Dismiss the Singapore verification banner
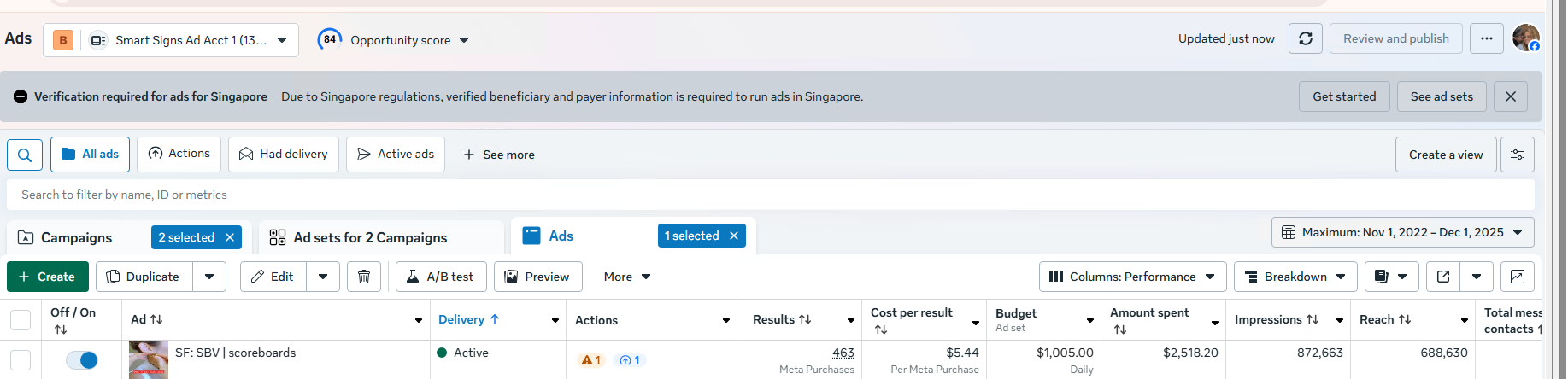Screen dimensions: 1568x379 tap(1511, 96)
